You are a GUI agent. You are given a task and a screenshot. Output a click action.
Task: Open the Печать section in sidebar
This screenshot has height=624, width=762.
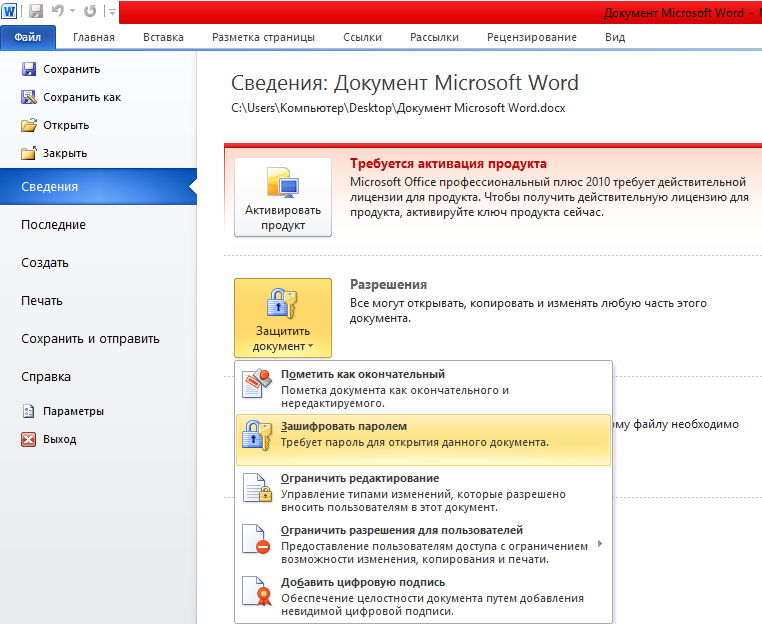(42, 301)
